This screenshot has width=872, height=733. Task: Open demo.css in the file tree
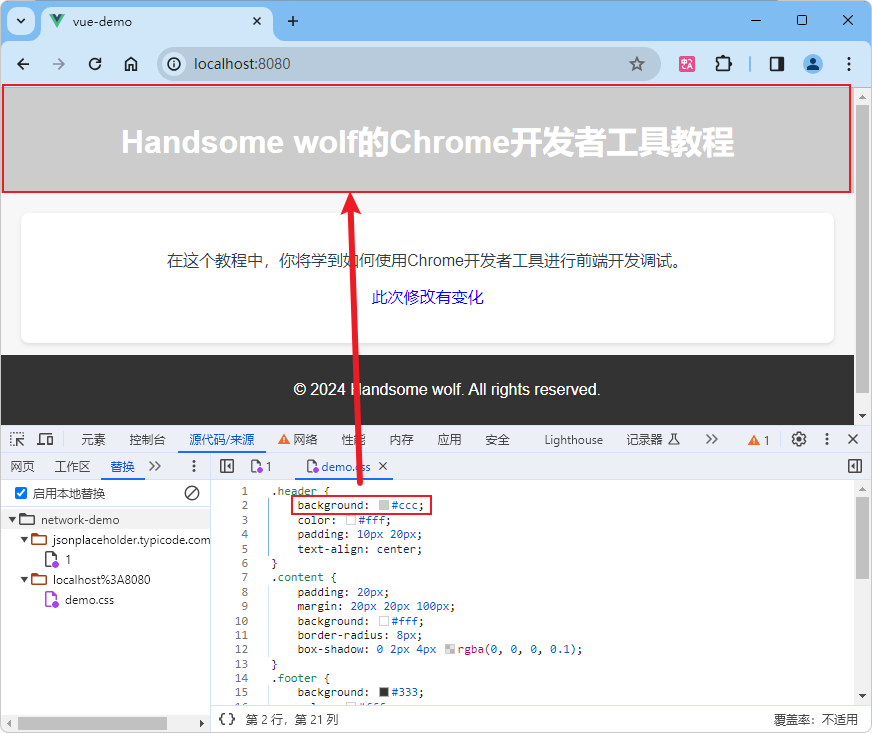click(x=80, y=600)
